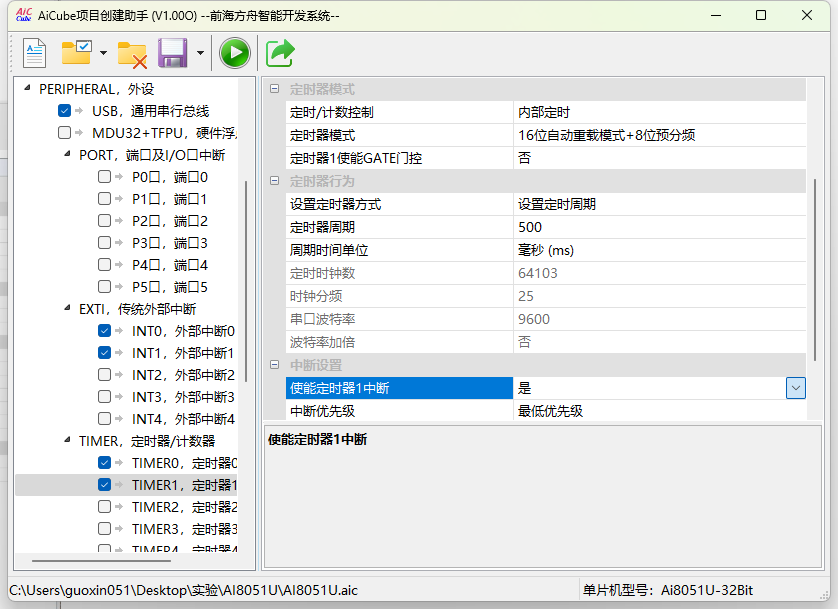This screenshot has width=838, height=609.
Task: Collapse the TIMER tree node
Action: pyautogui.click(x=67, y=440)
